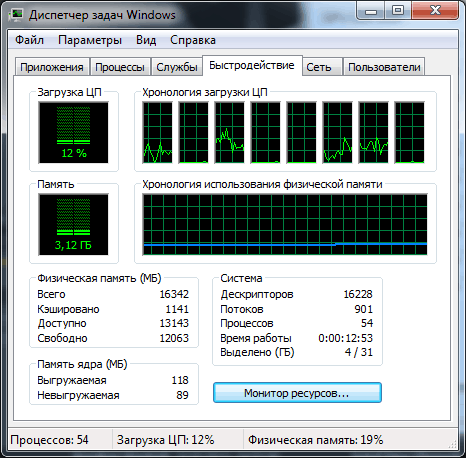Switch to the Пользователи tab
Screen dimensions: 466x458
(x=384, y=67)
